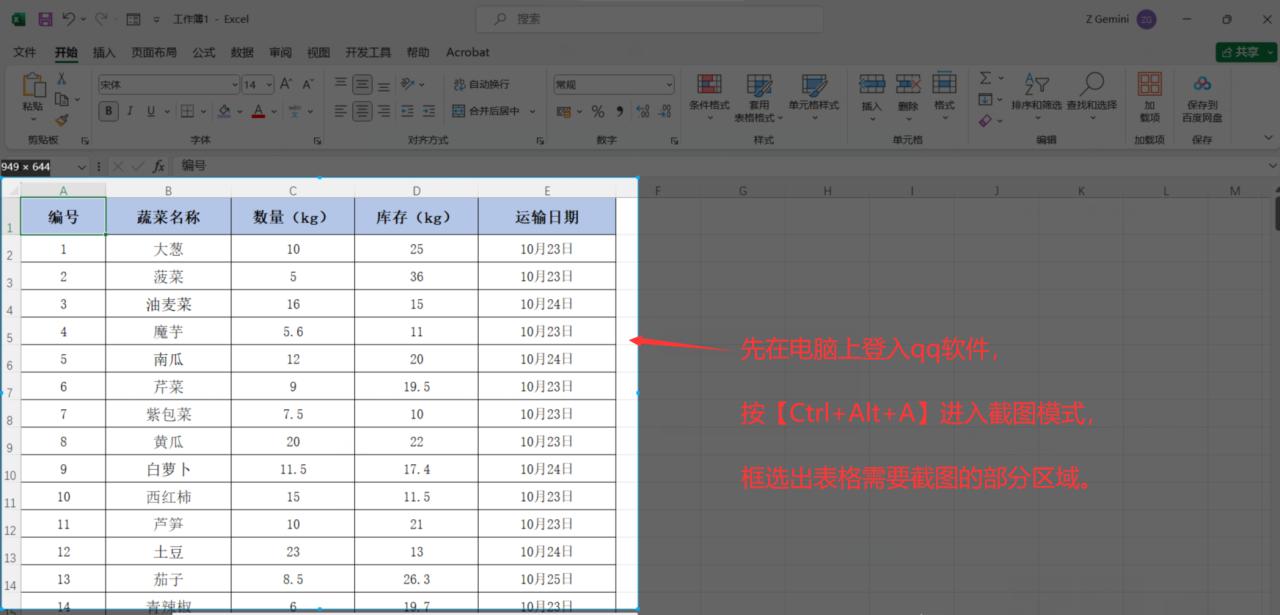Viewport: 1280px width, 615px height.
Task: Apply comma style number format
Action: [620, 111]
